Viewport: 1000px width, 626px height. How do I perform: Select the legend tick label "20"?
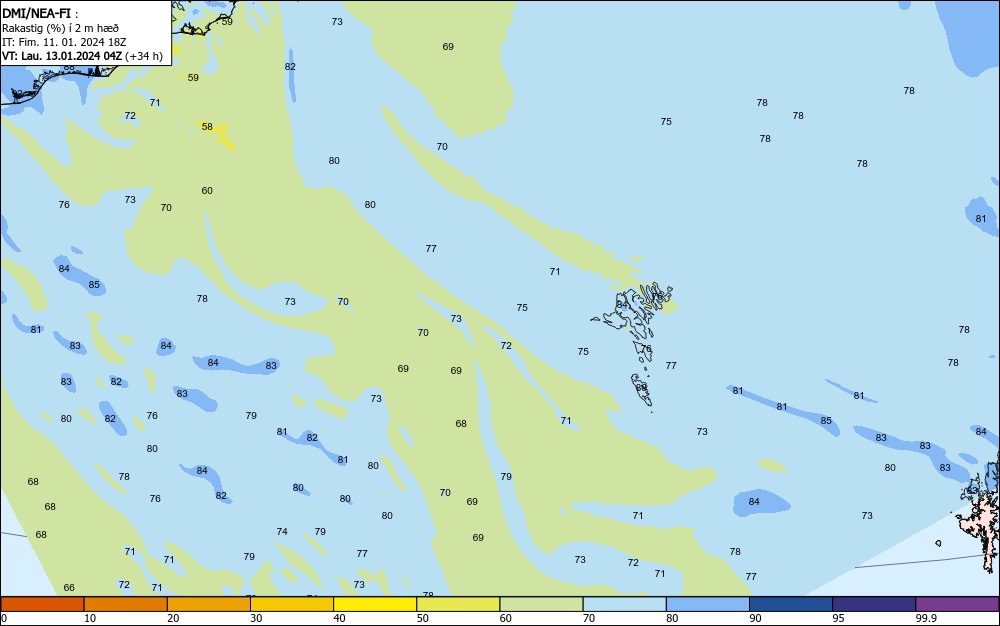pyautogui.click(x=173, y=618)
